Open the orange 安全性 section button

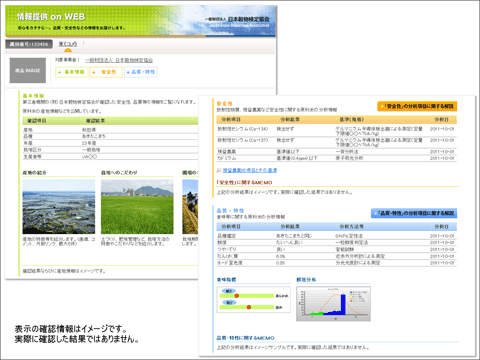point(106,72)
